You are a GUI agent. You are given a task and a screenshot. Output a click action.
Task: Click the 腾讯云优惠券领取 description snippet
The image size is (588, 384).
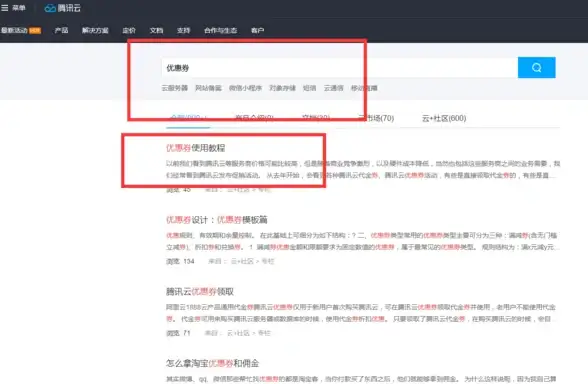362,313
